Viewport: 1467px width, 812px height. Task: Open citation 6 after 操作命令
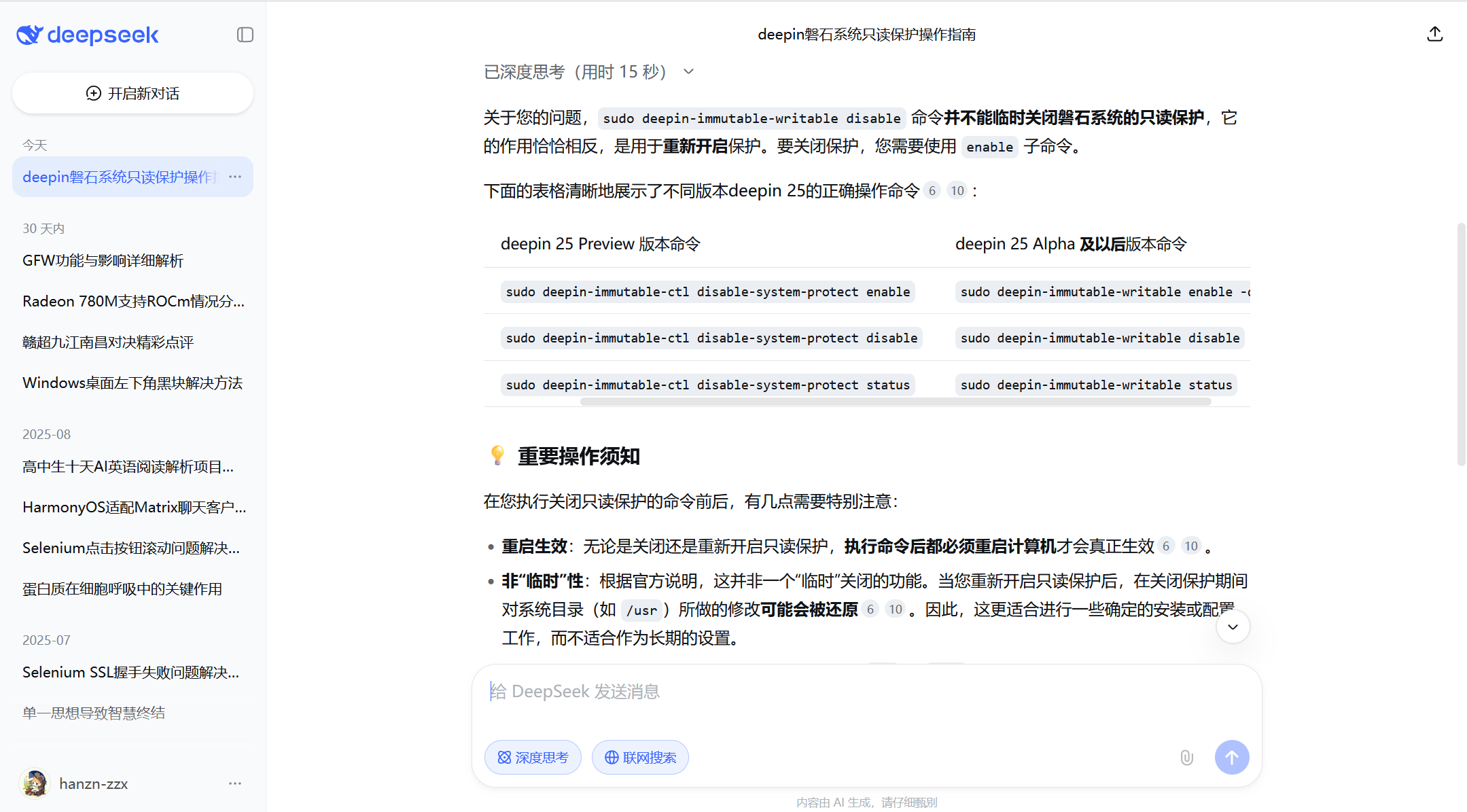click(932, 191)
